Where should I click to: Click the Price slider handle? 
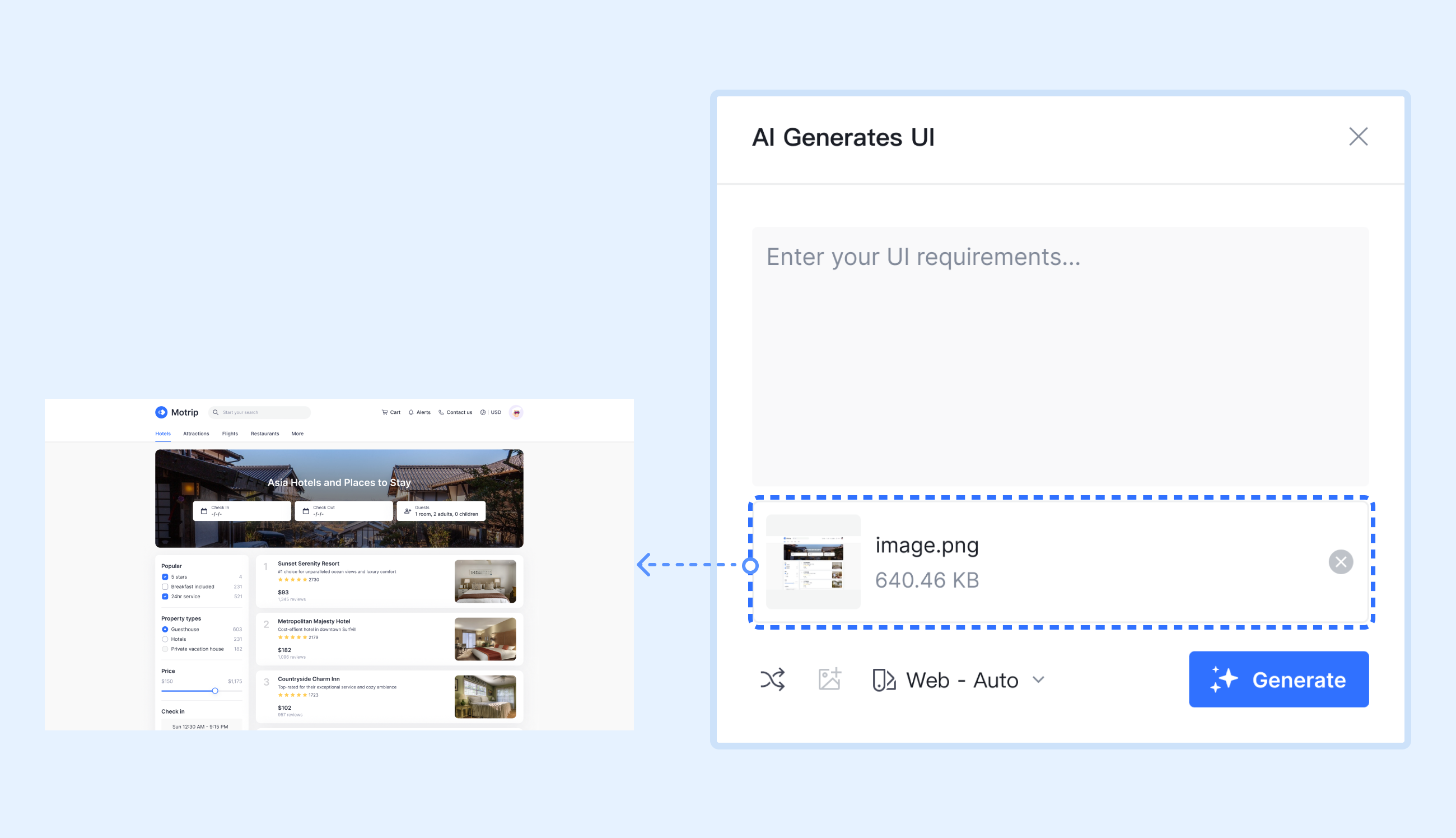click(x=215, y=691)
